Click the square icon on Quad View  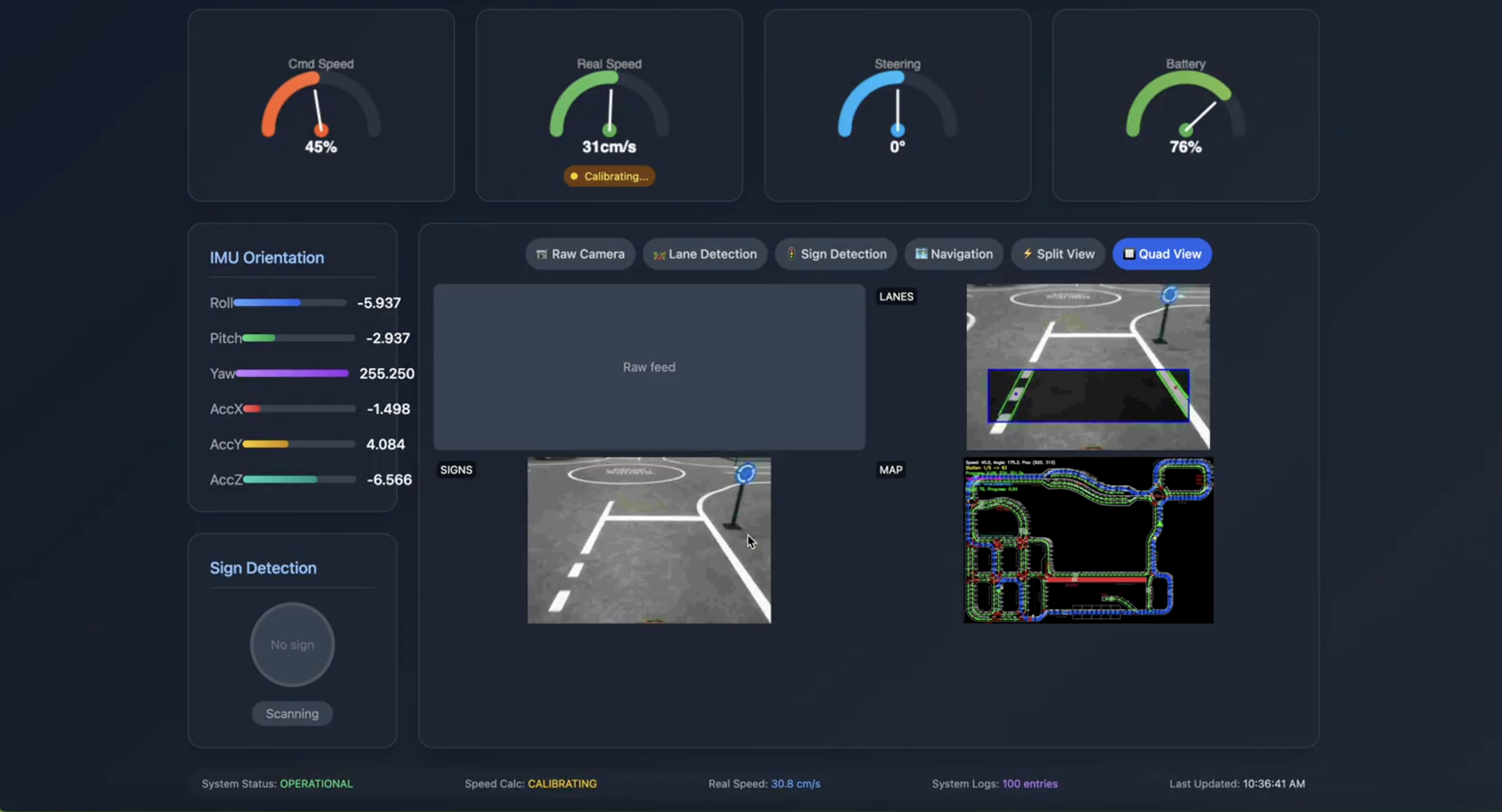pos(1129,254)
